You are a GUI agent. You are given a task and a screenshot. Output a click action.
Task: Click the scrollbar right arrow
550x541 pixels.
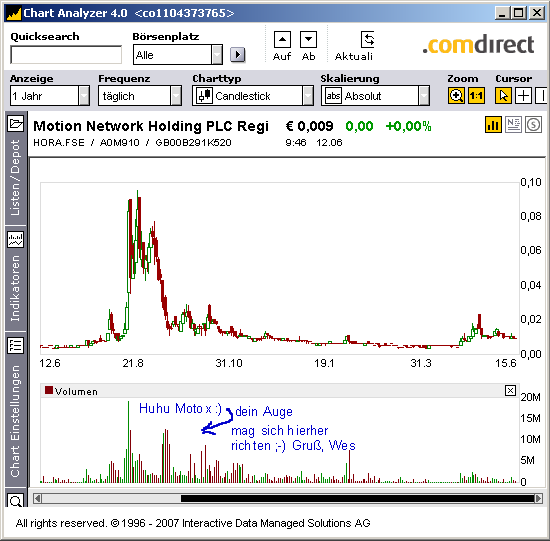[538, 498]
